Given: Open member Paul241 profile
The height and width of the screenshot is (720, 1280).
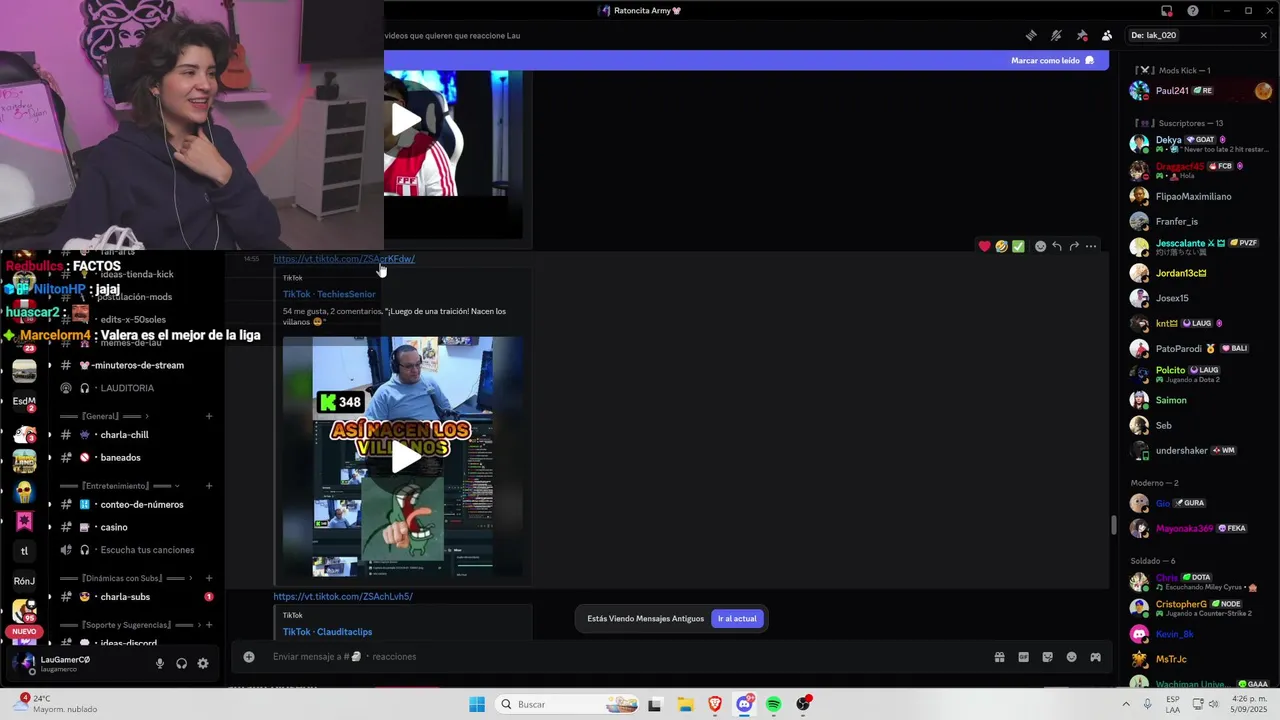Looking at the screenshot, I should 1200,91.
